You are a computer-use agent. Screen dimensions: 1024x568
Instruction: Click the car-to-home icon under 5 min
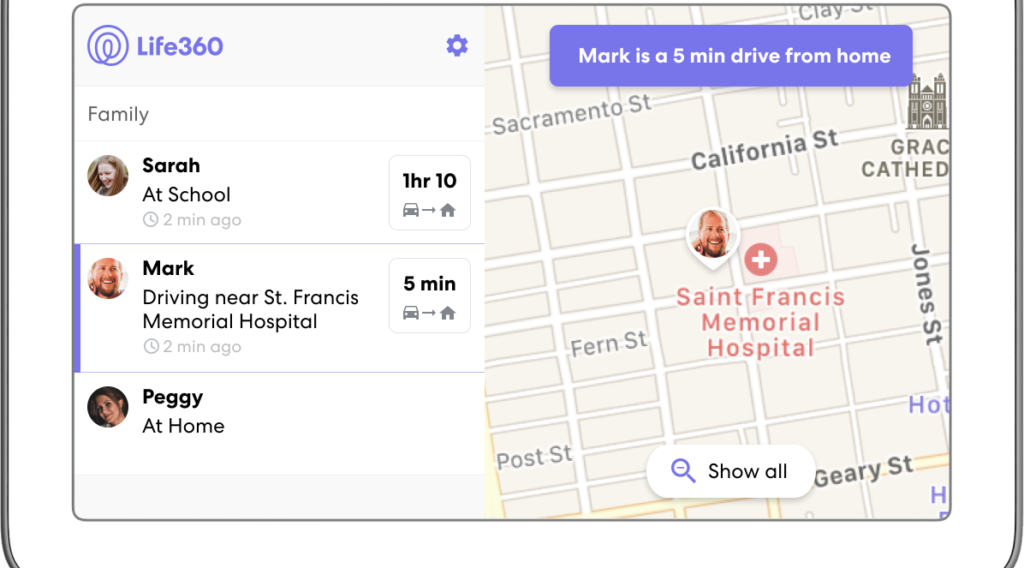[429, 313]
